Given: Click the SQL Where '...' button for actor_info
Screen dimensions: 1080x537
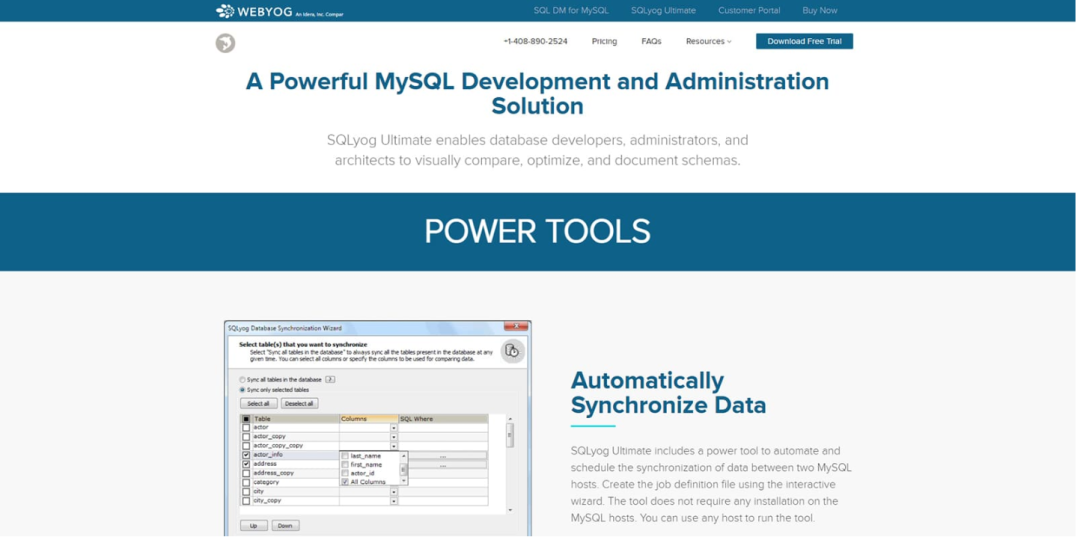Looking at the screenshot, I should click(x=448, y=455).
